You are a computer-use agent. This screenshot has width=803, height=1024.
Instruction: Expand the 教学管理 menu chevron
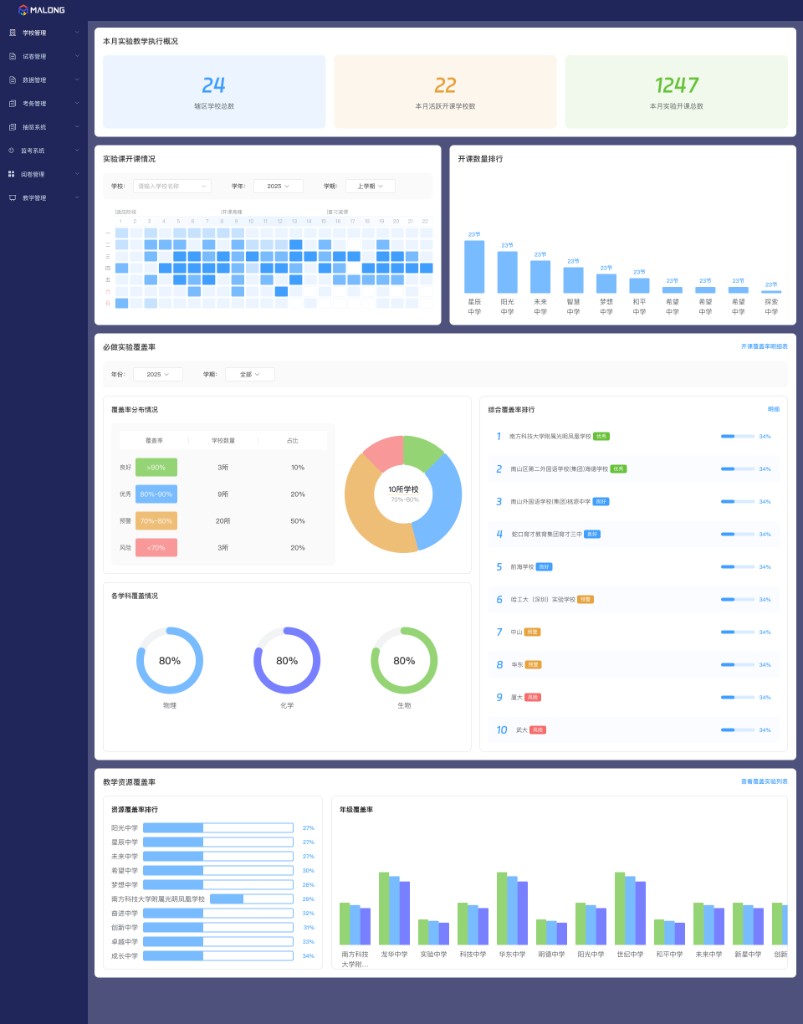coord(77,197)
